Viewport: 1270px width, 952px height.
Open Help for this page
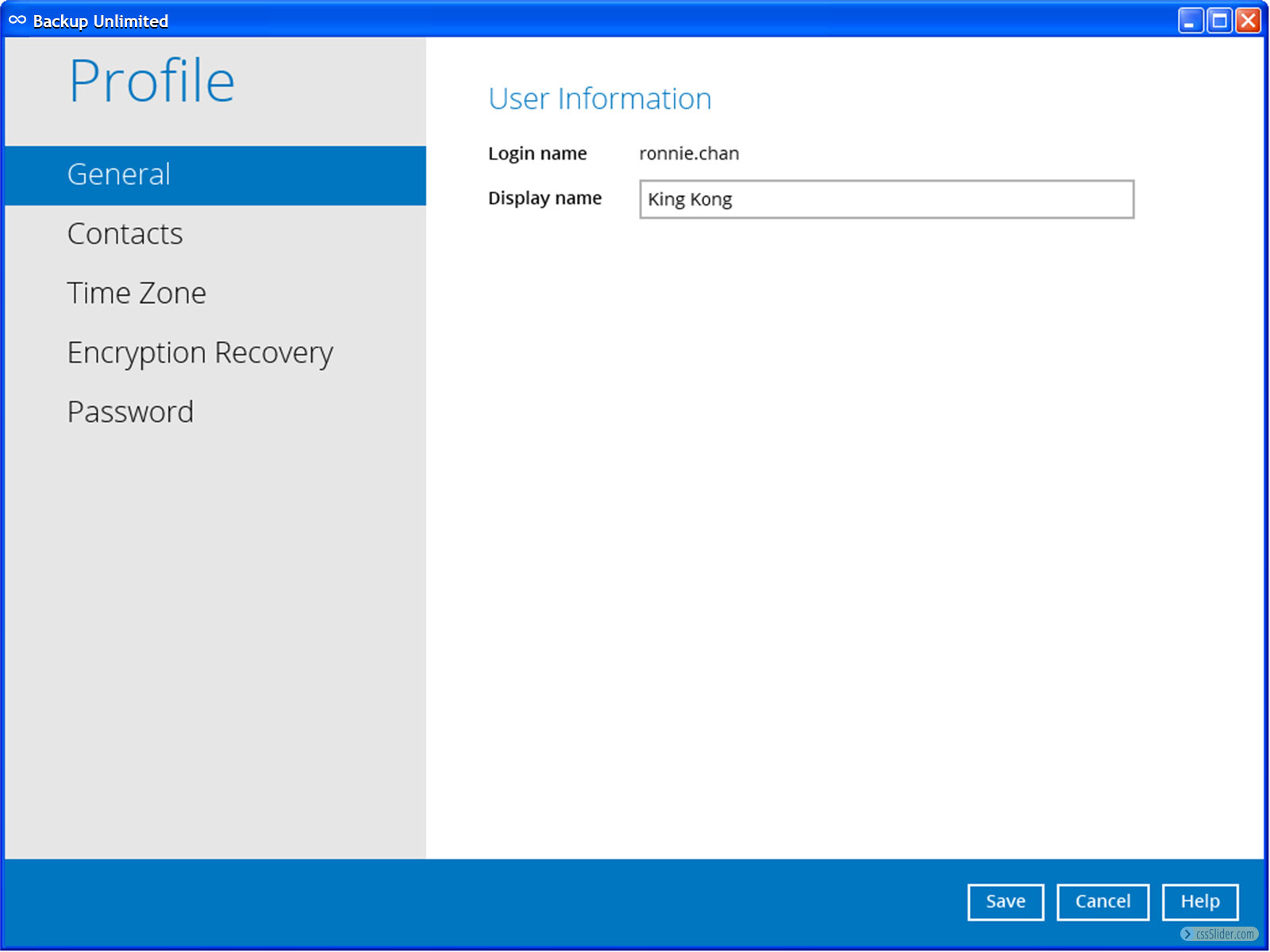tap(1199, 902)
